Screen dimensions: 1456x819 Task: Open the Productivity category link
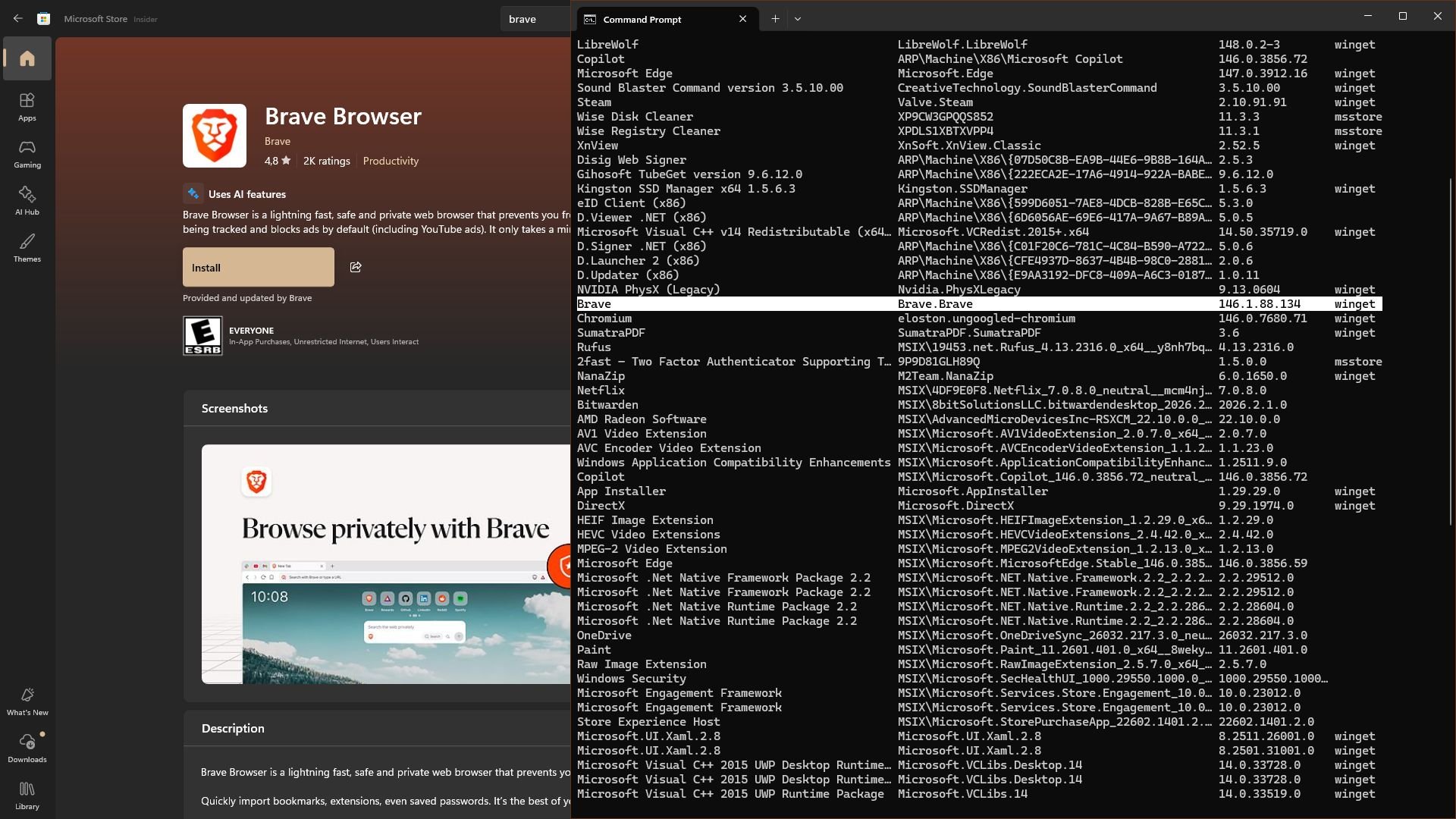point(391,161)
